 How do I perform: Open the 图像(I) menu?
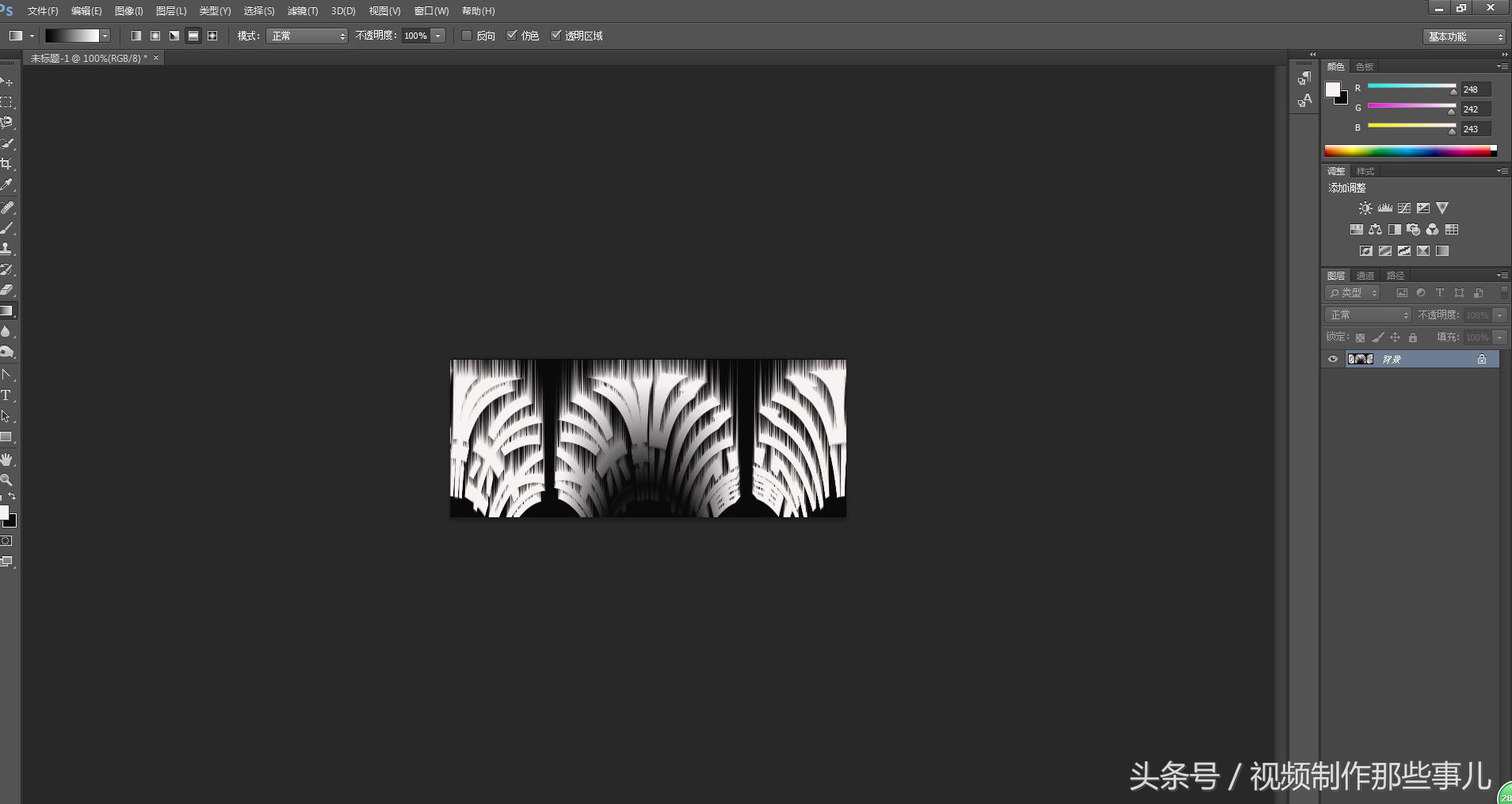pos(129,11)
